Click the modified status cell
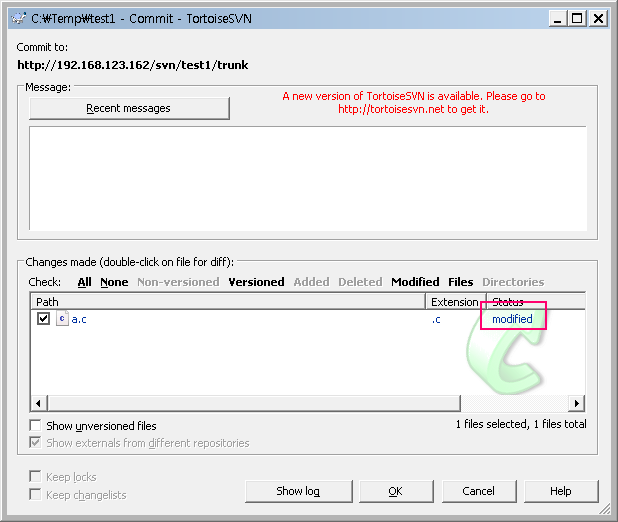Screen dimensions: 618x522 click(x=512, y=319)
